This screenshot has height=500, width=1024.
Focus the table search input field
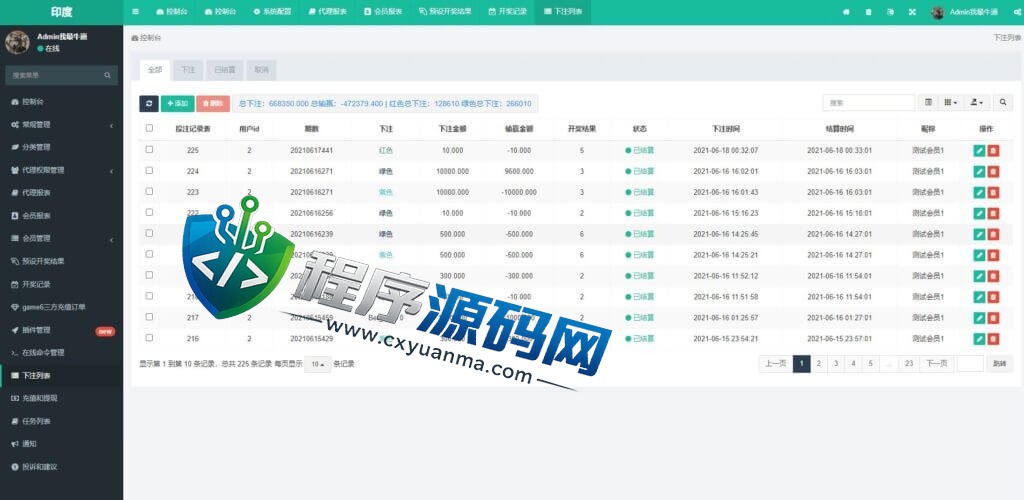point(869,102)
